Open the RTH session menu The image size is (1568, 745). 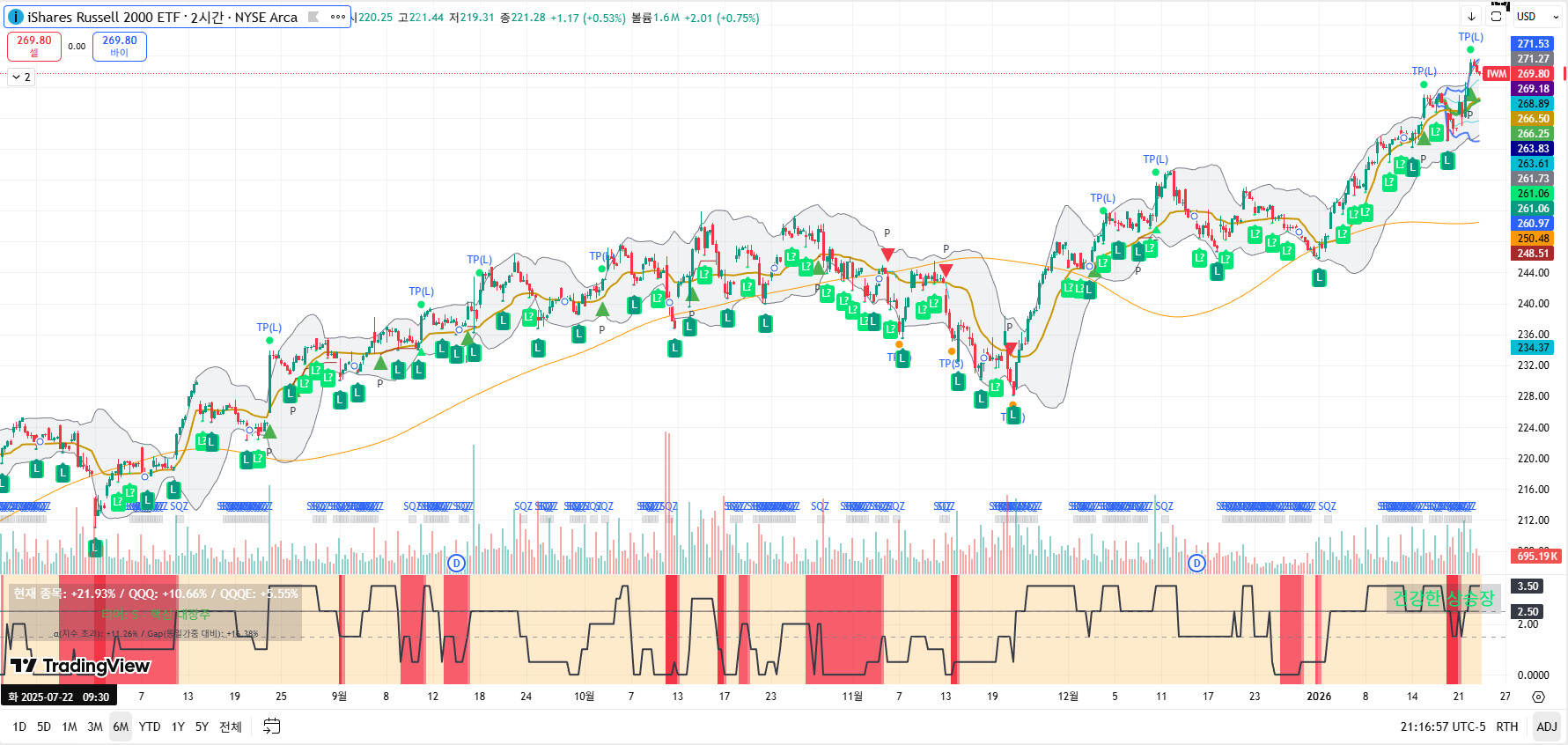point(1507,727)
